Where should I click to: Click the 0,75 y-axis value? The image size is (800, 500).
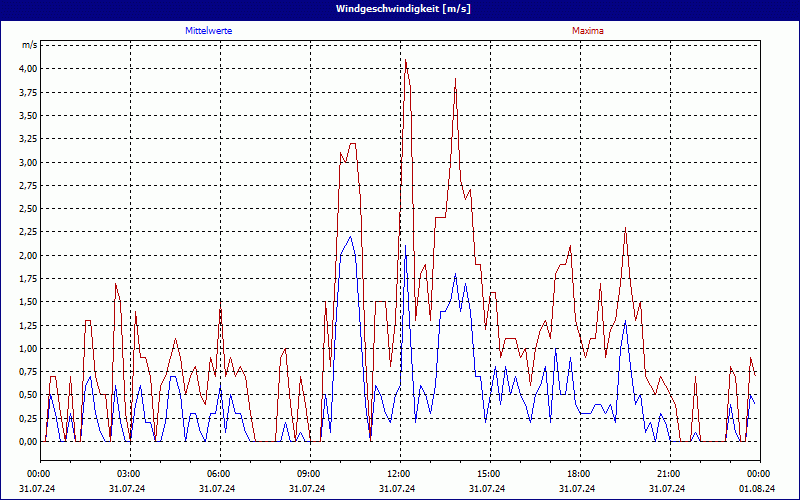click(28, 372)
